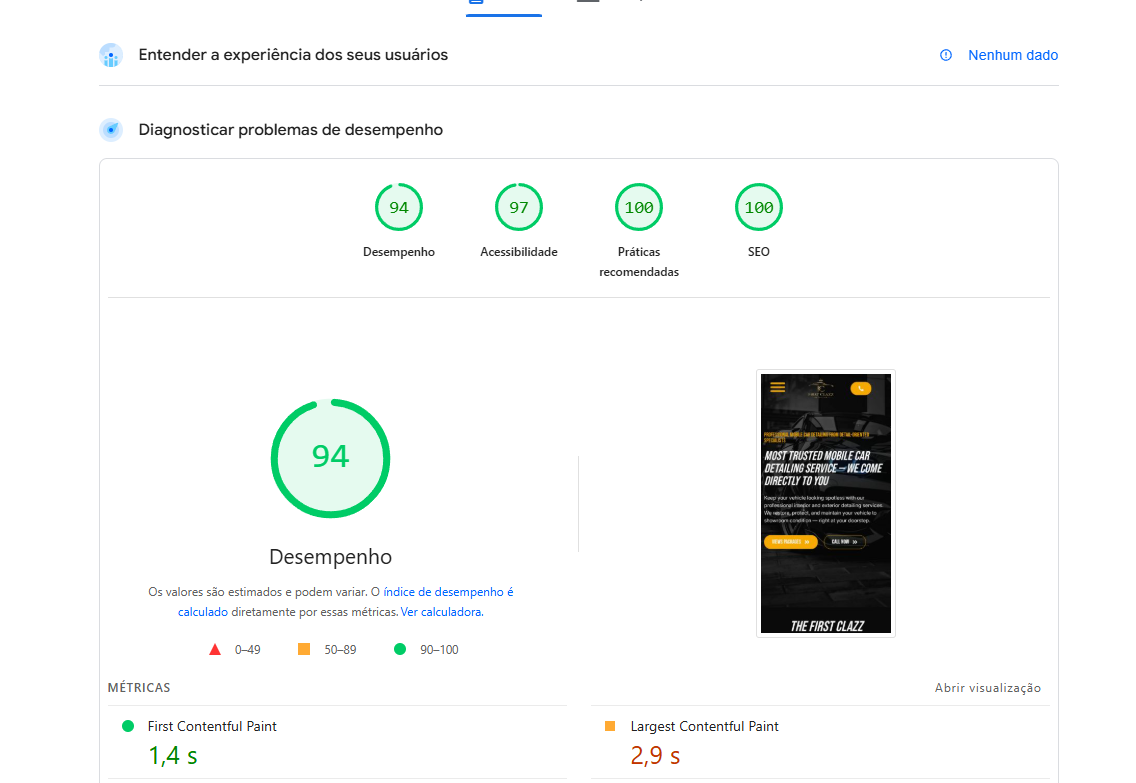Click the yellow phone button in the site preview

pos(860,388)
